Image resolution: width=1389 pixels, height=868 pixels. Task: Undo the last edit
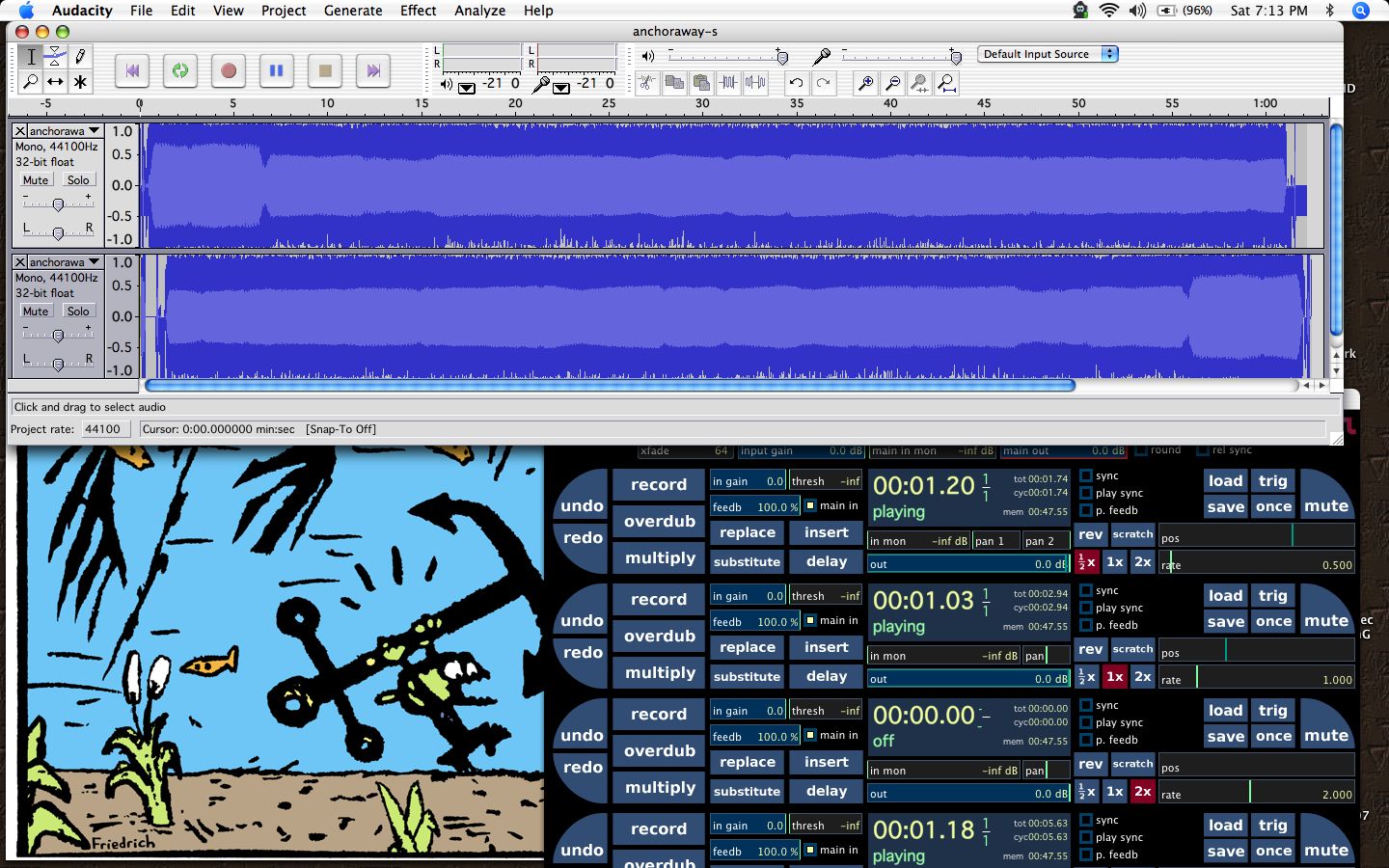click(796, 83)
